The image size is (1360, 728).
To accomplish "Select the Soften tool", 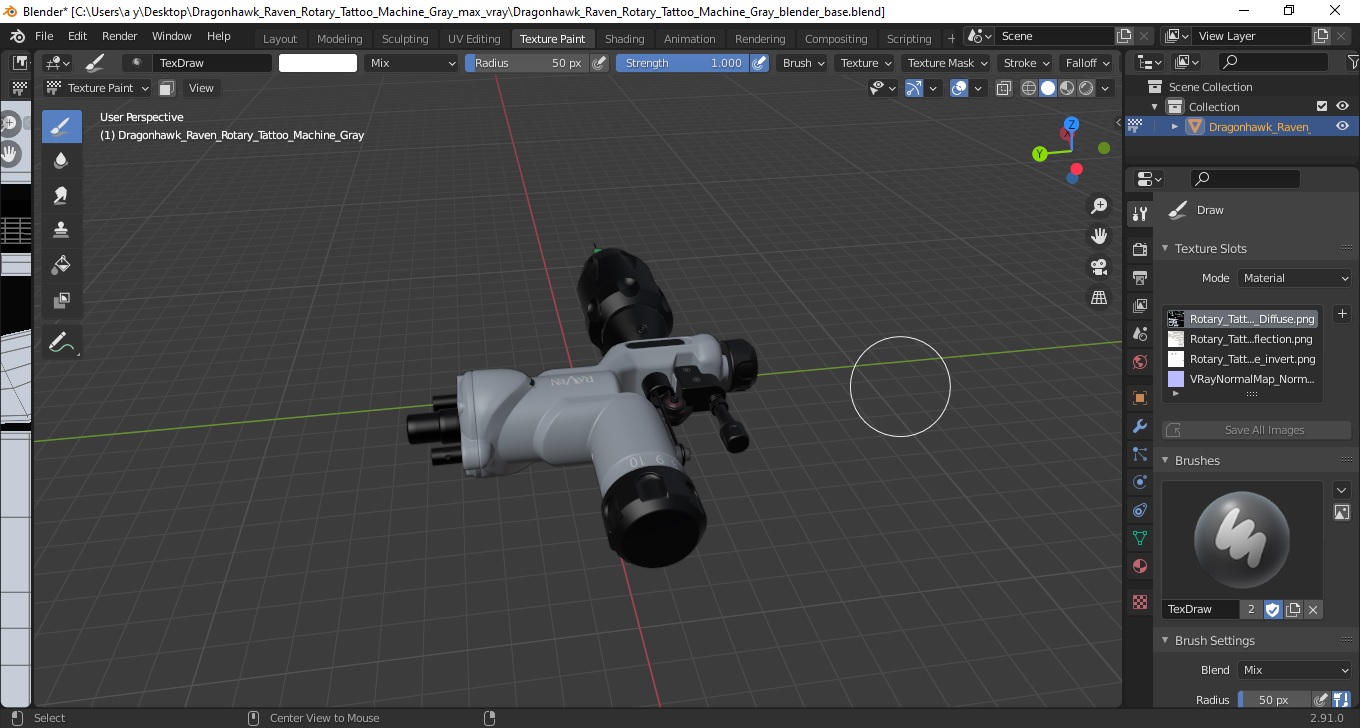I will [x=62, y=160].
